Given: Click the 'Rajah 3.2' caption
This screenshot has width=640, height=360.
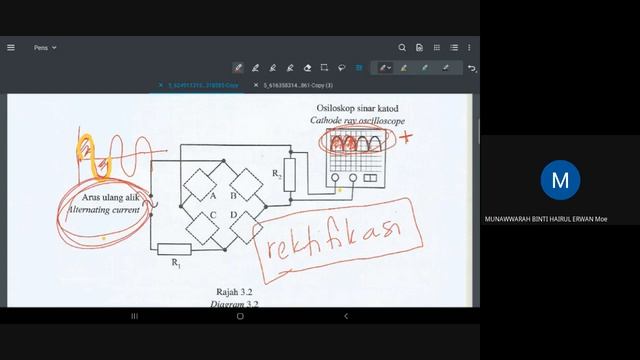Looking at the screenshot, I should (234, 292).
